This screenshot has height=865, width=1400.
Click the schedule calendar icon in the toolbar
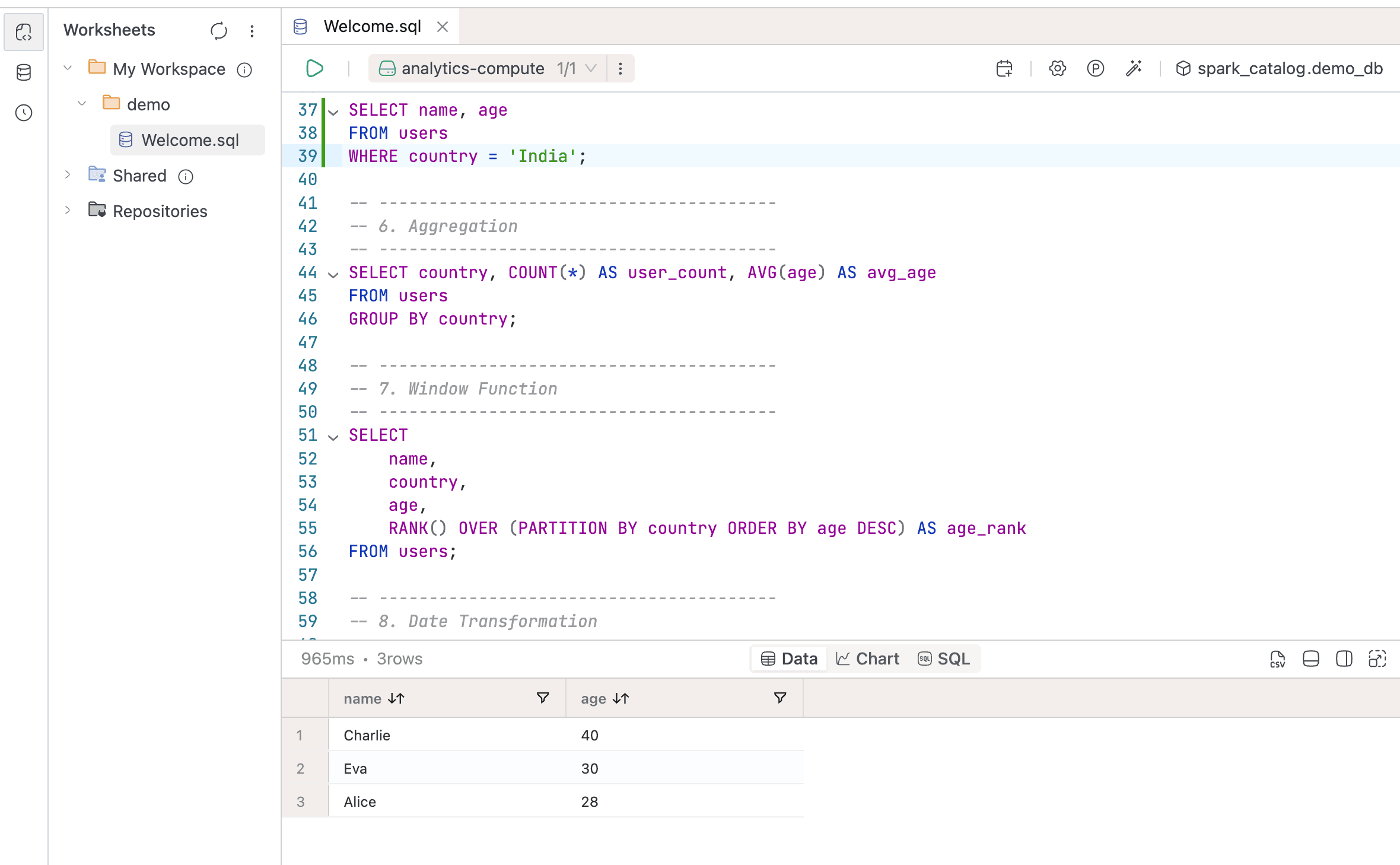[x=1004, y=68]
